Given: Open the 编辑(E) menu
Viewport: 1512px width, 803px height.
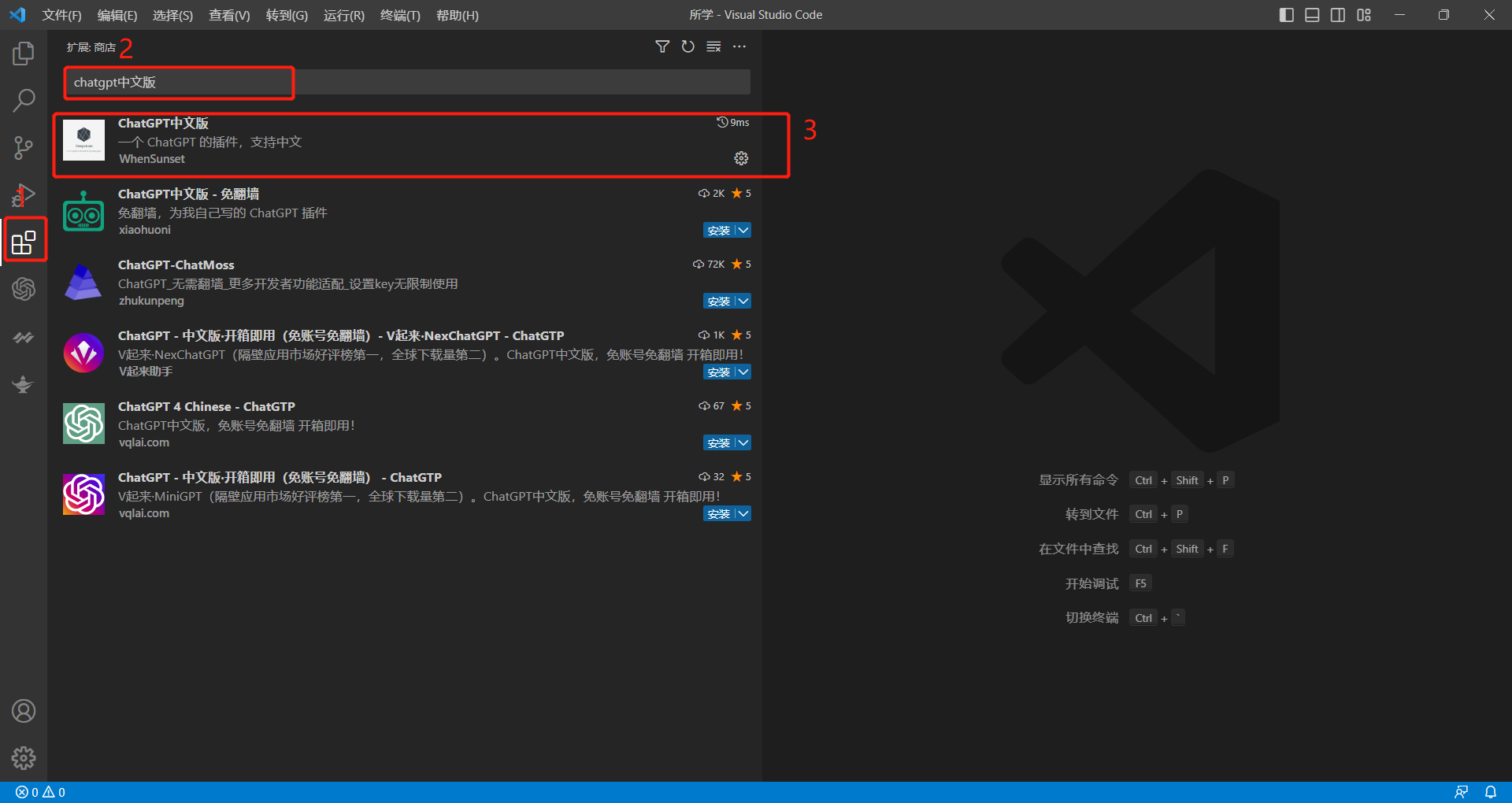Looking at the screenshot, I should 117,15.
